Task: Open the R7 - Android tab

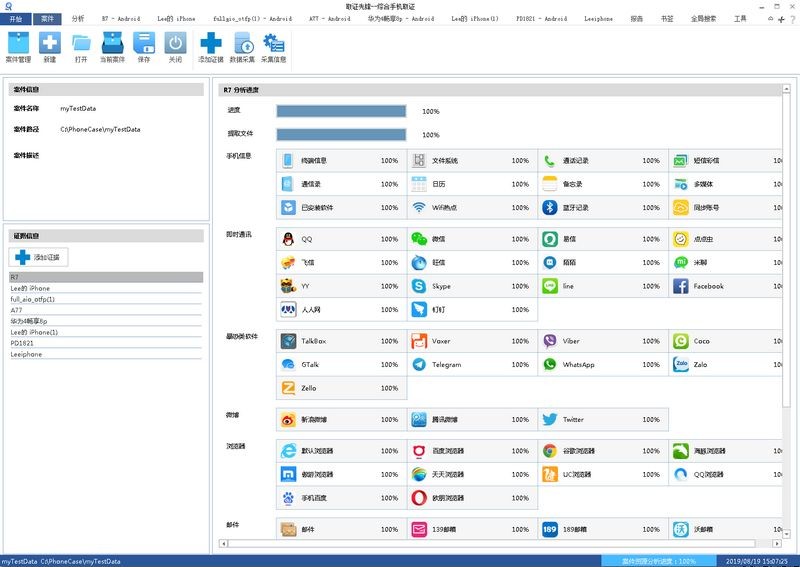Action: click(121, 19)
